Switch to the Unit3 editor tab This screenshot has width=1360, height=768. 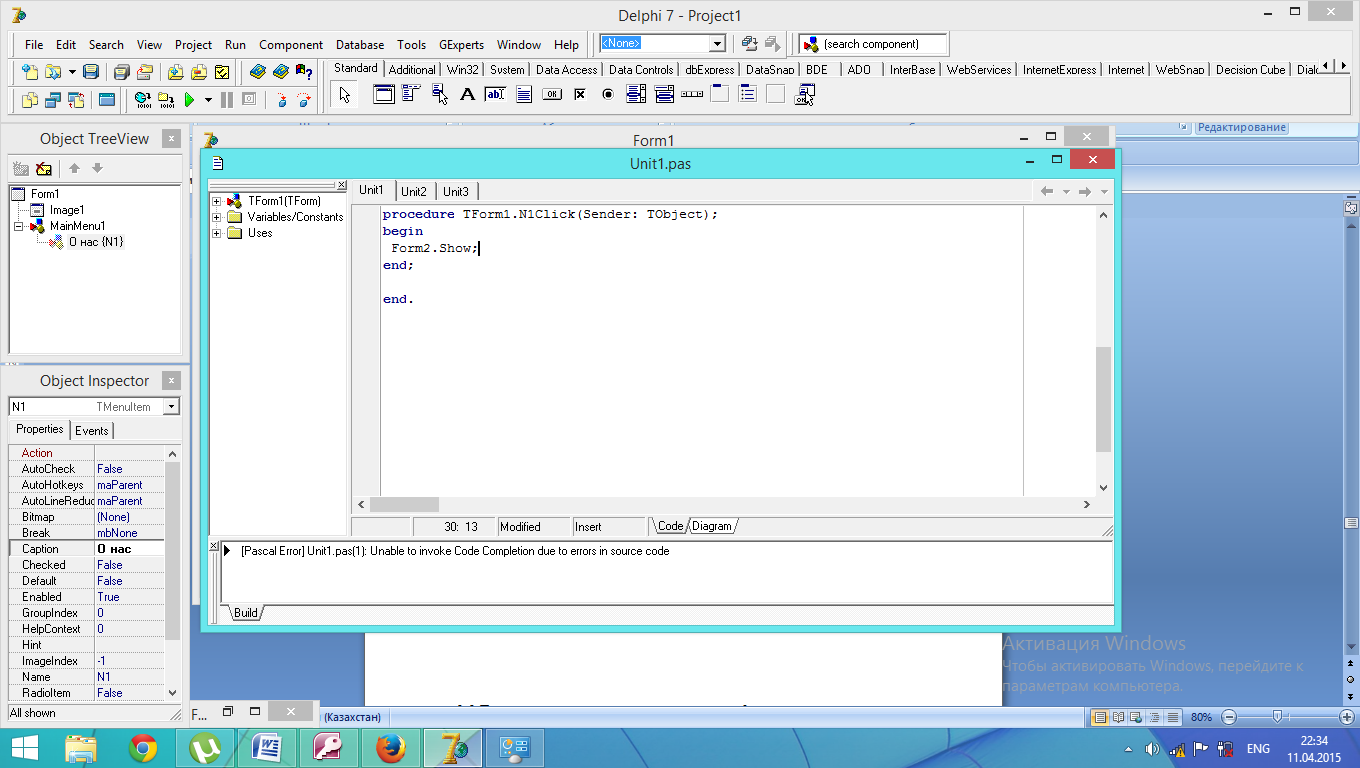tap(456, 192)
